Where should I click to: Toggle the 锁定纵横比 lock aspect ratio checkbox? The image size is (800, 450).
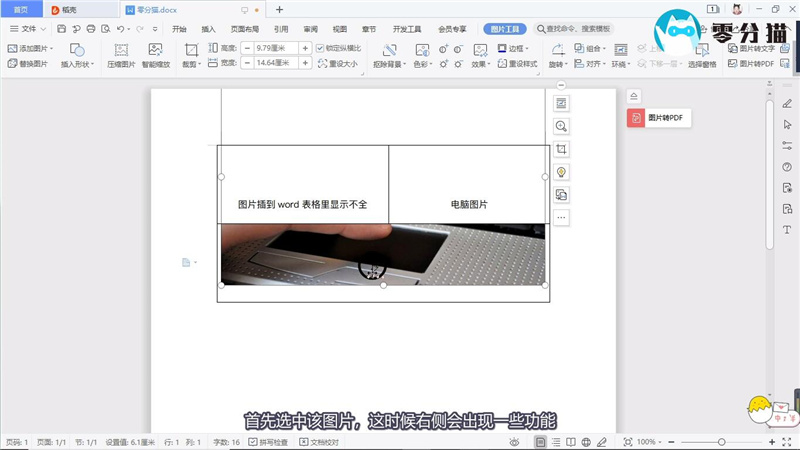(320, 48)
